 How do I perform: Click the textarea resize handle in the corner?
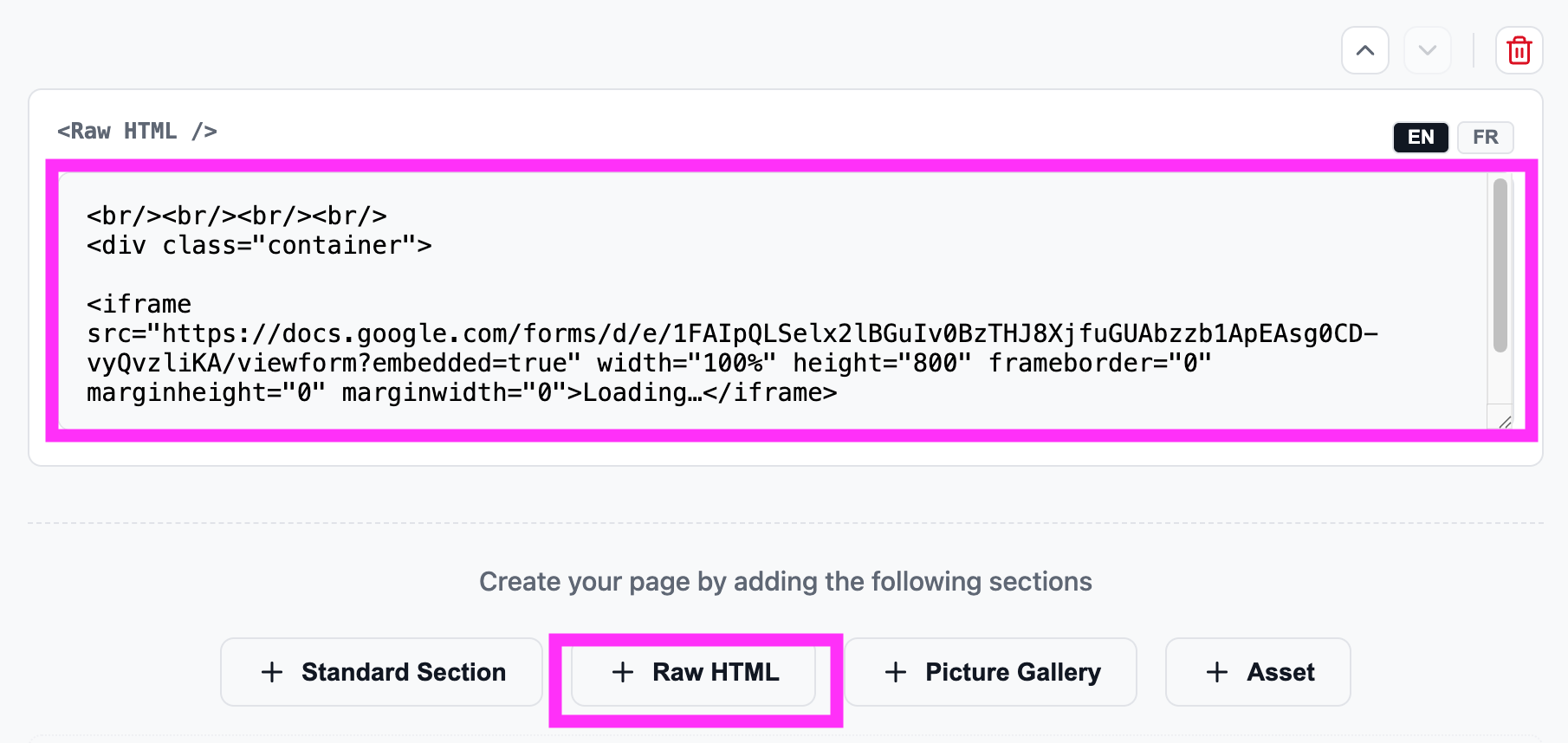[x=1506, y=423]
